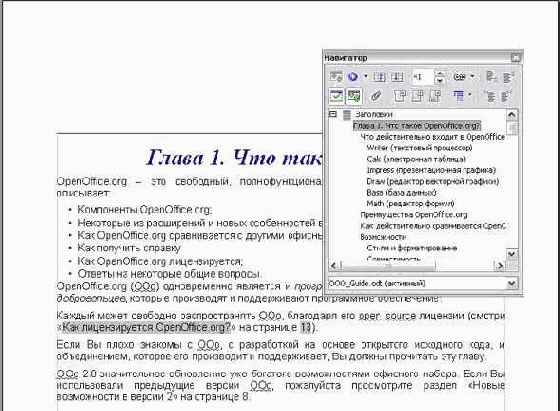This screenshot has height=411, width=560.
Task: Open the 'OOO_Guide.odt (активный)' document dropdown
Action: point(512,284)
